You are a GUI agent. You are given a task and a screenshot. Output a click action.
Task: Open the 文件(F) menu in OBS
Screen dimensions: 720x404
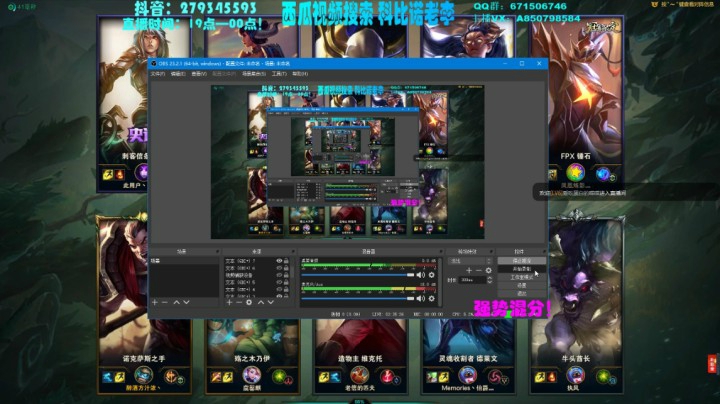click(158, 74)
